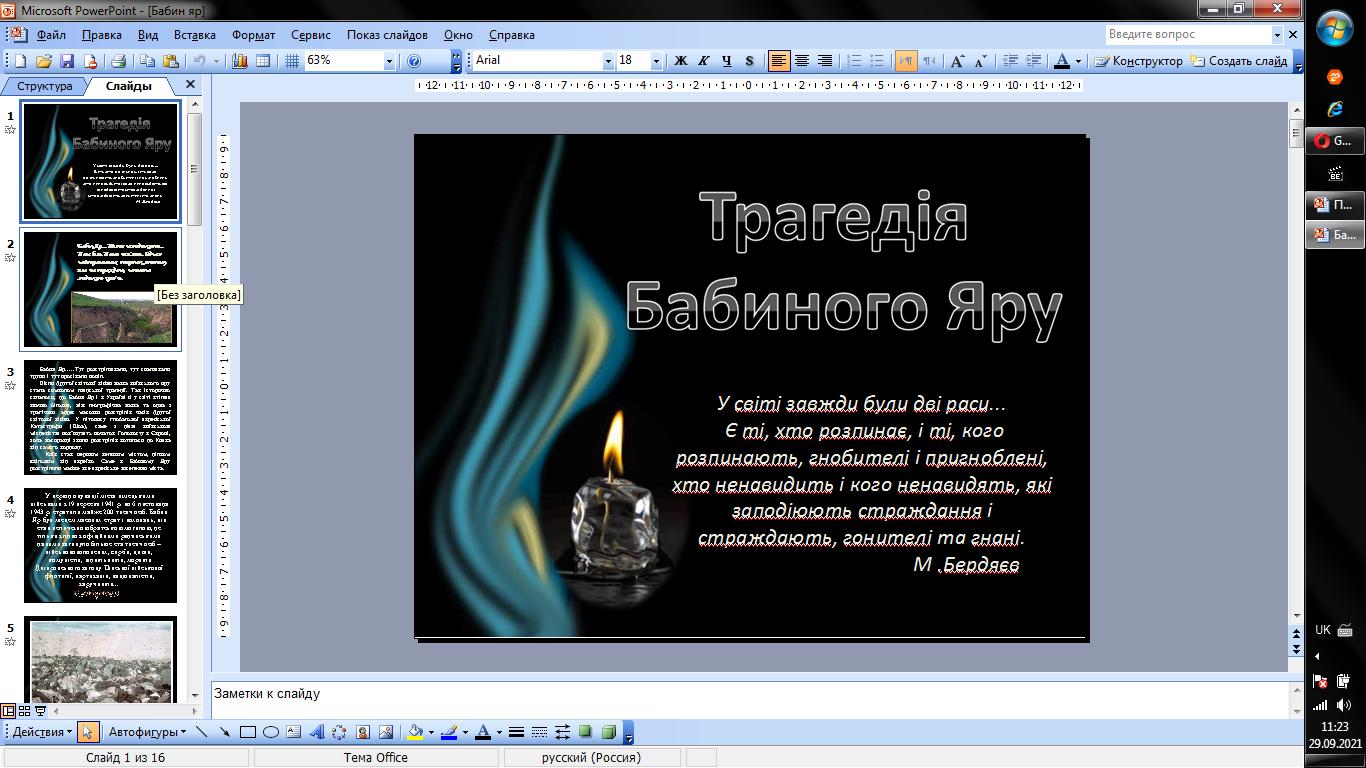Open the zoom percentage dropdown
The width and height of the screenshot is (1366, 768).
[x=389, y=61]
